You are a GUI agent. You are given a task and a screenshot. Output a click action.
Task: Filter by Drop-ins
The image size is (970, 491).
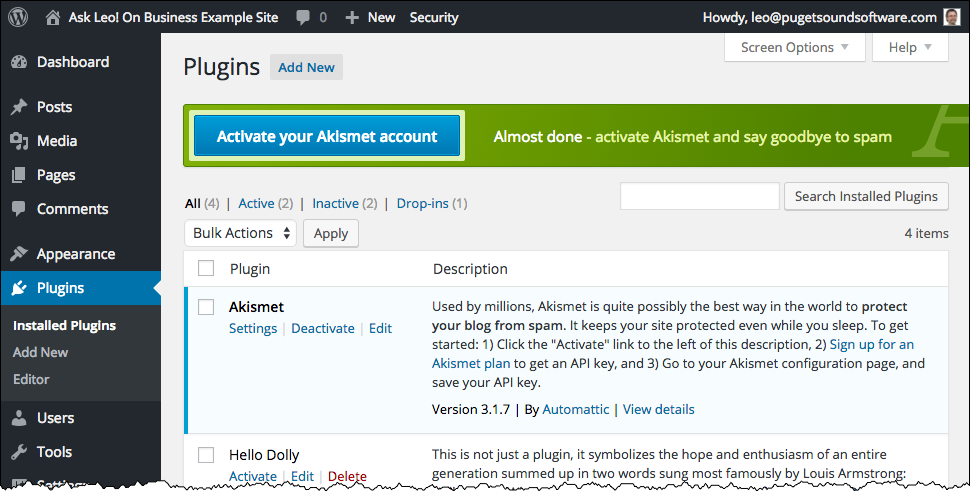[423, 203]
